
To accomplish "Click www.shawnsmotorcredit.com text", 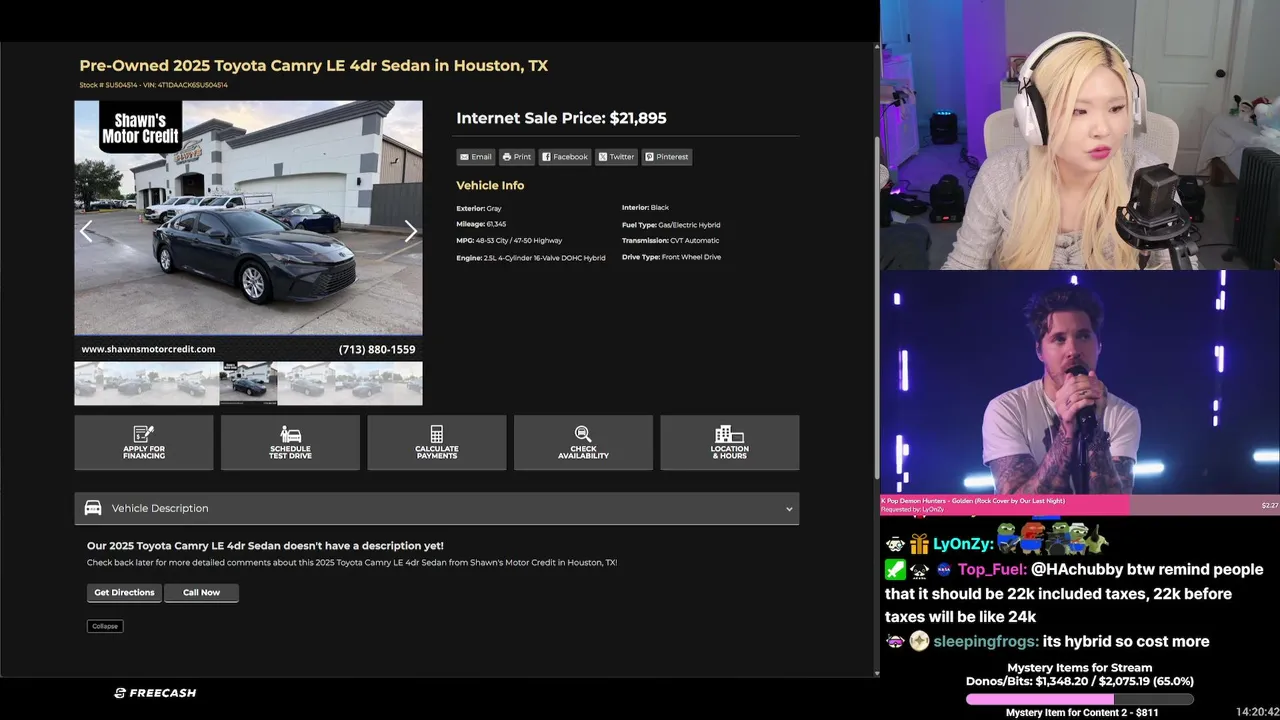I will click(148, 349).
